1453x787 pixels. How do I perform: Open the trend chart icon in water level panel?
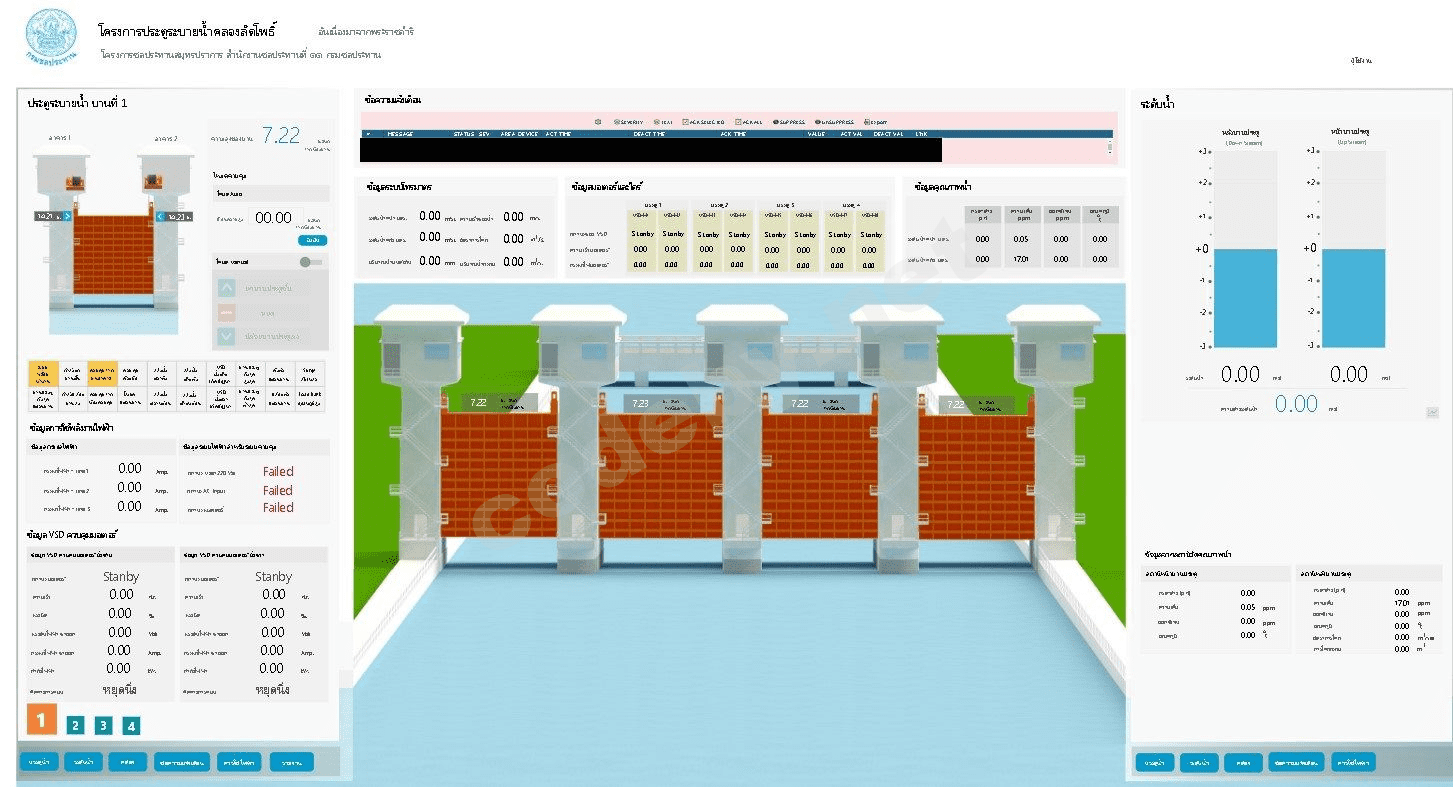(1432, 411)
